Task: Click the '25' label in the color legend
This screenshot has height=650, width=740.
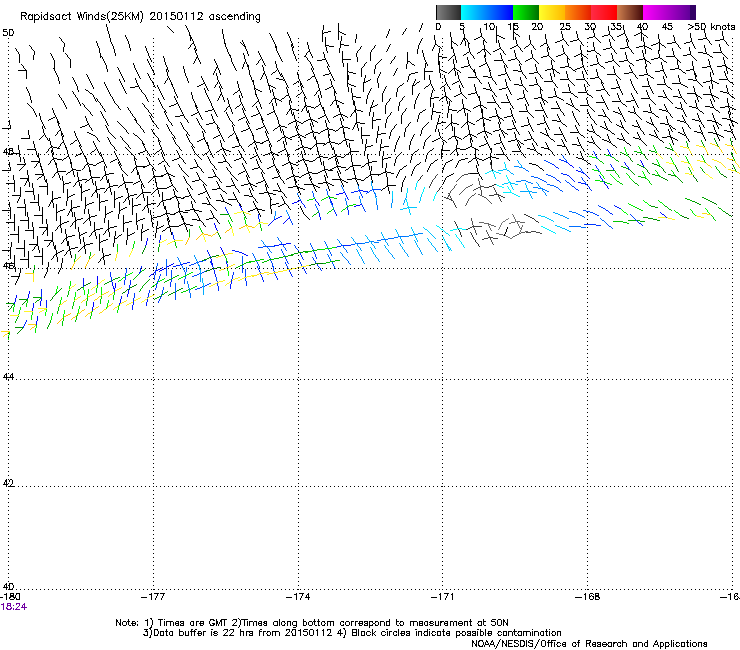Action: click(x=565, y=27)
